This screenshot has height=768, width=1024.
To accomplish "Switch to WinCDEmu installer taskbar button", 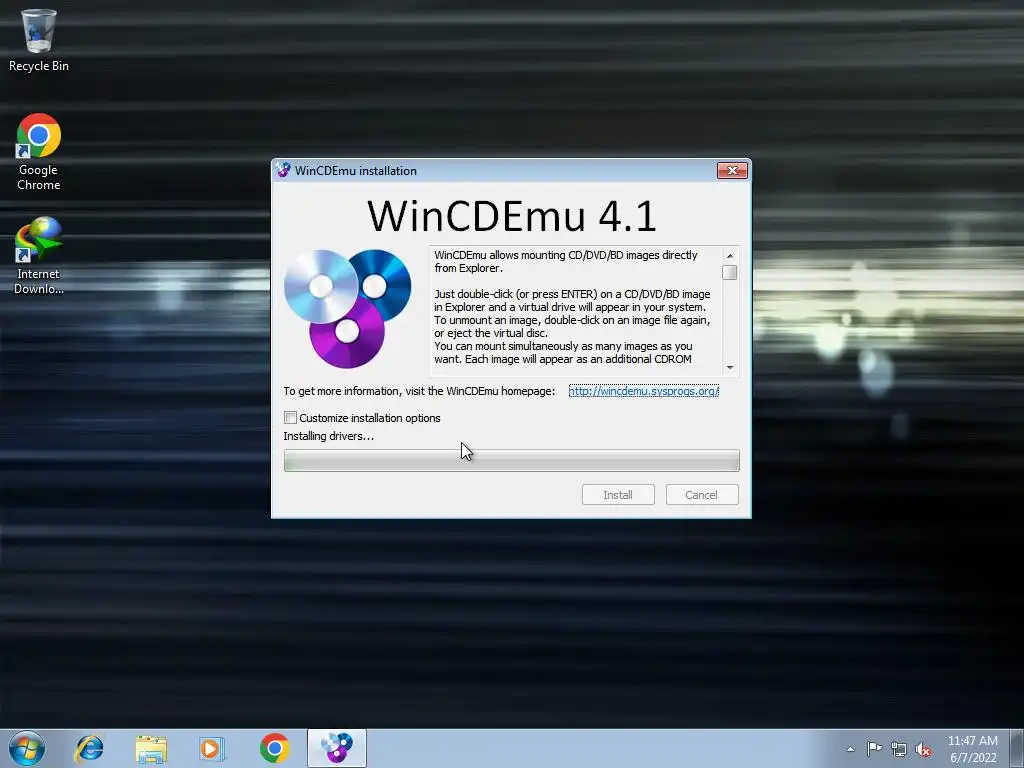I will (x=337, y=748).
